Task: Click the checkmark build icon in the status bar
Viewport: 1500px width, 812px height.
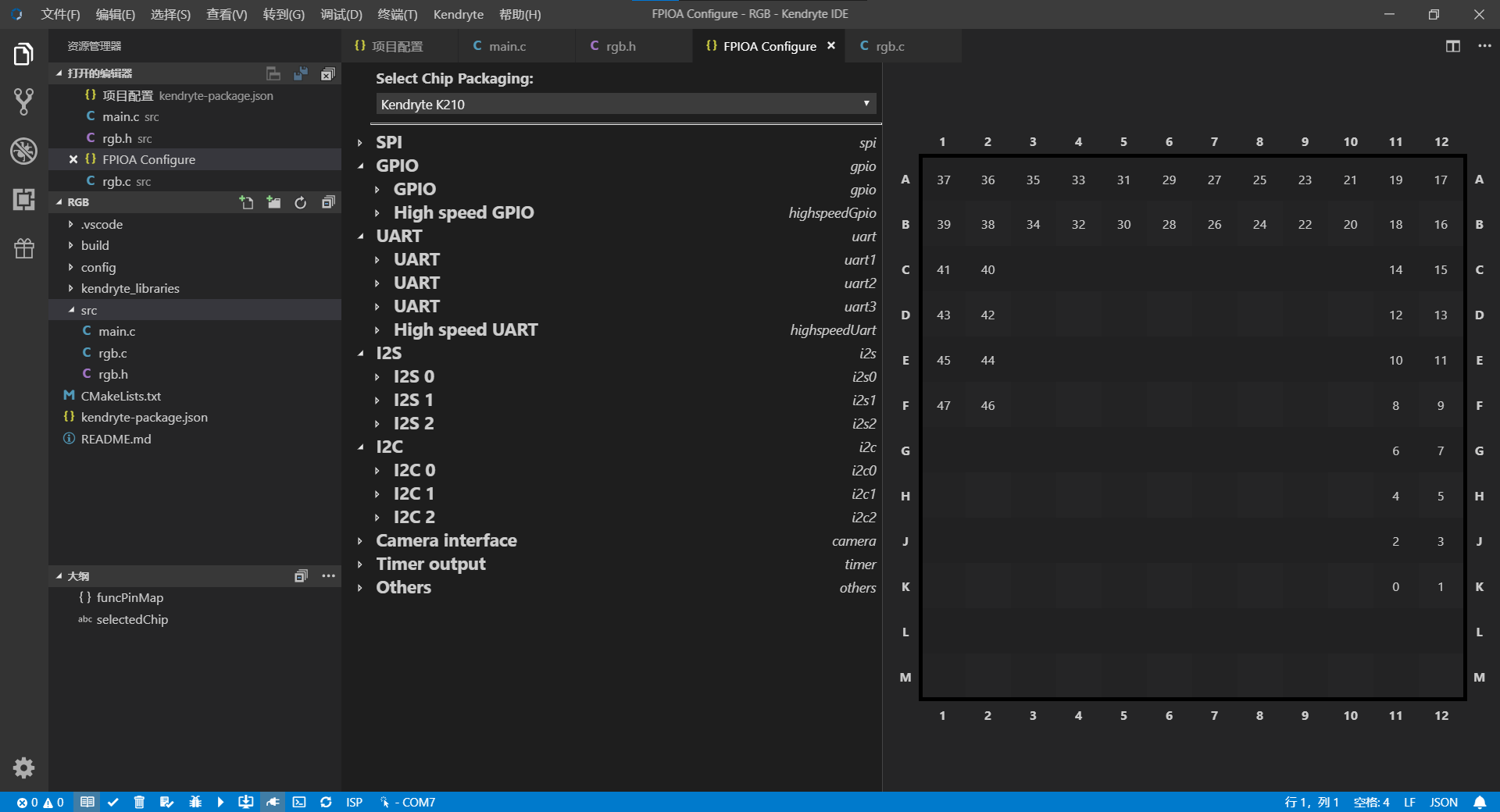Action: (x=113, y=802)
